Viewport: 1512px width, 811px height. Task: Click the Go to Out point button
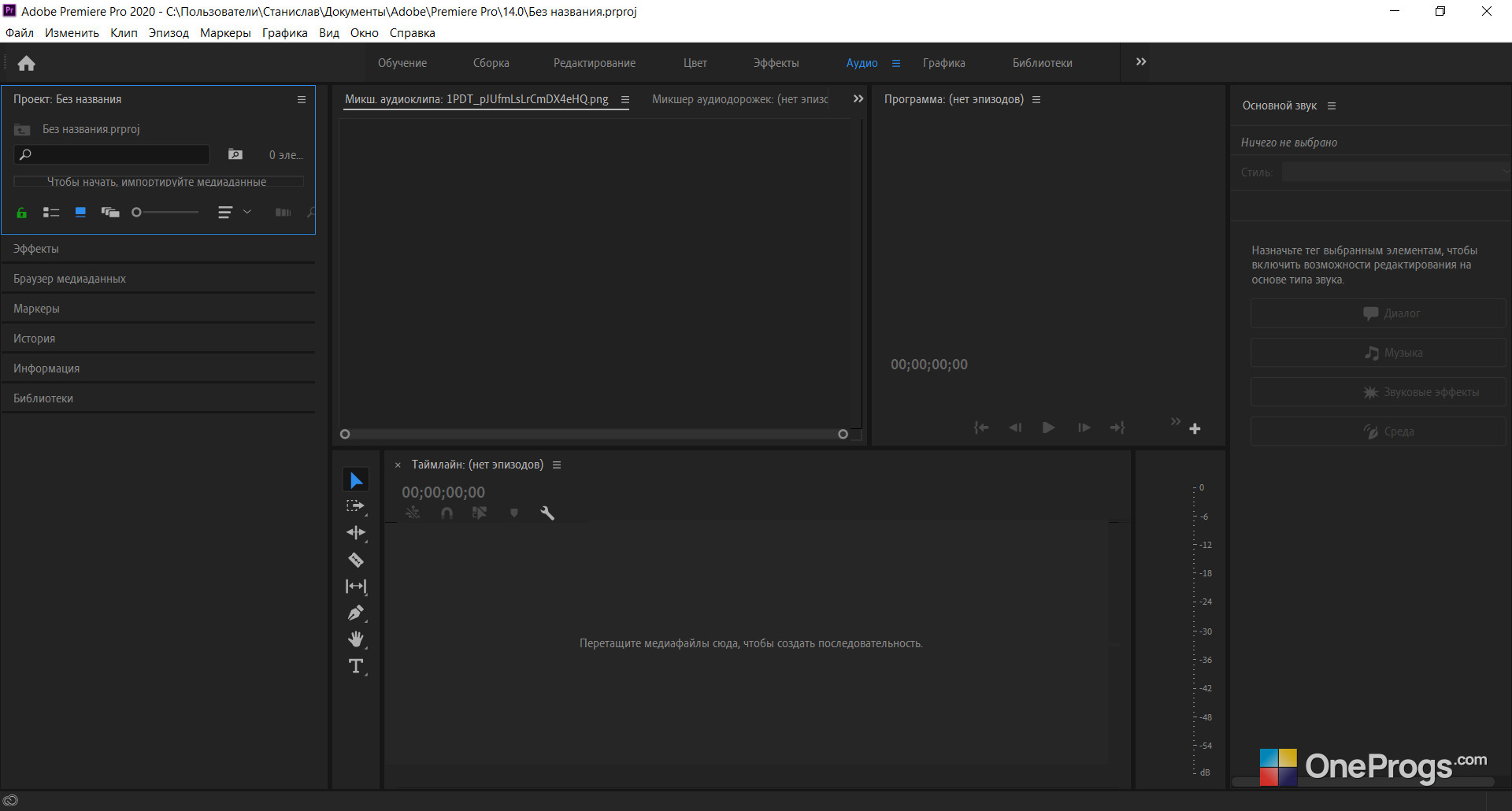1117,428
